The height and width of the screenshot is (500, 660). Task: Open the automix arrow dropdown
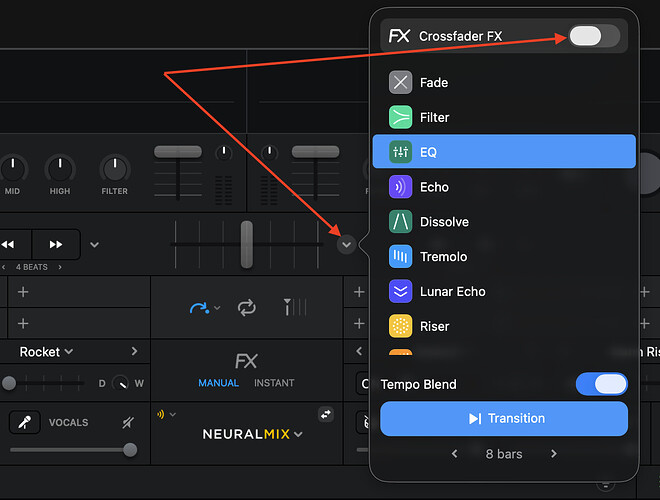point(217,308)
